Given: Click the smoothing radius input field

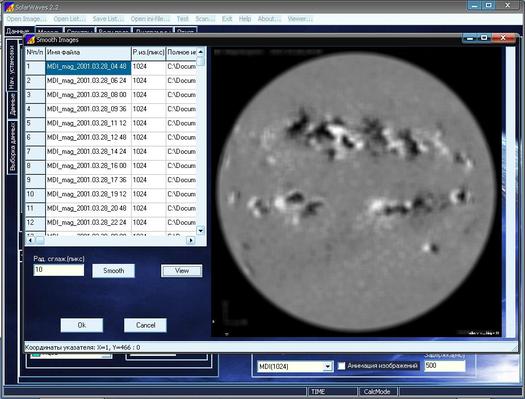Looking at the screenshot, I should click(x=59, y=270).
